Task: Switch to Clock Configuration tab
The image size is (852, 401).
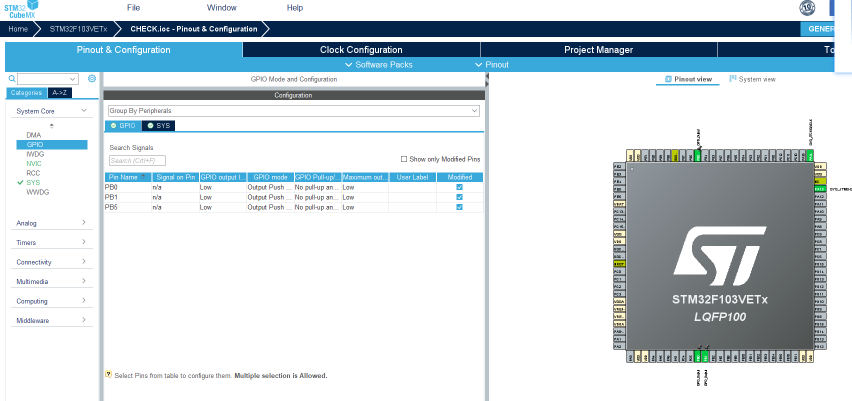Action: [361, 50]
